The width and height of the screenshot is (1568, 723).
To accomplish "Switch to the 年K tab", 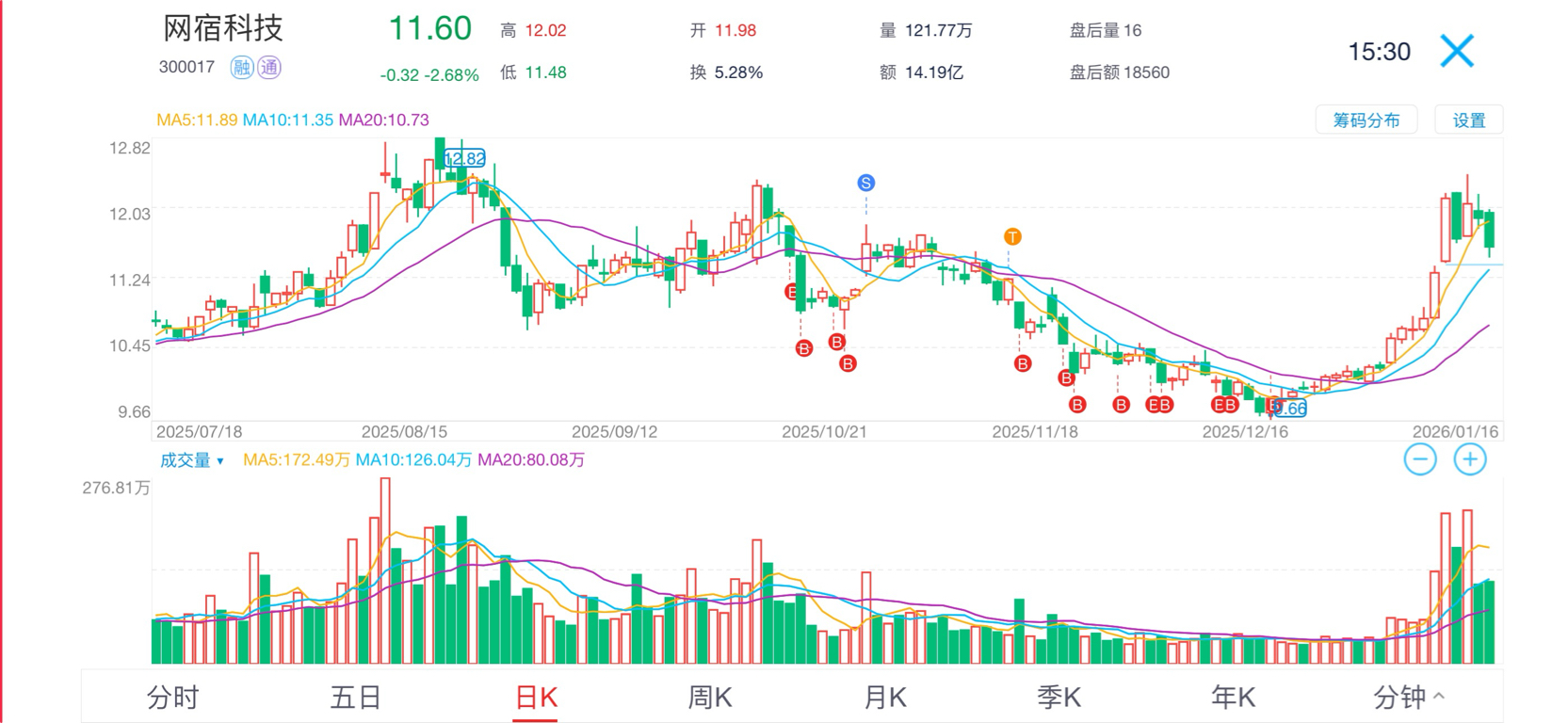I will (1234, 698).
